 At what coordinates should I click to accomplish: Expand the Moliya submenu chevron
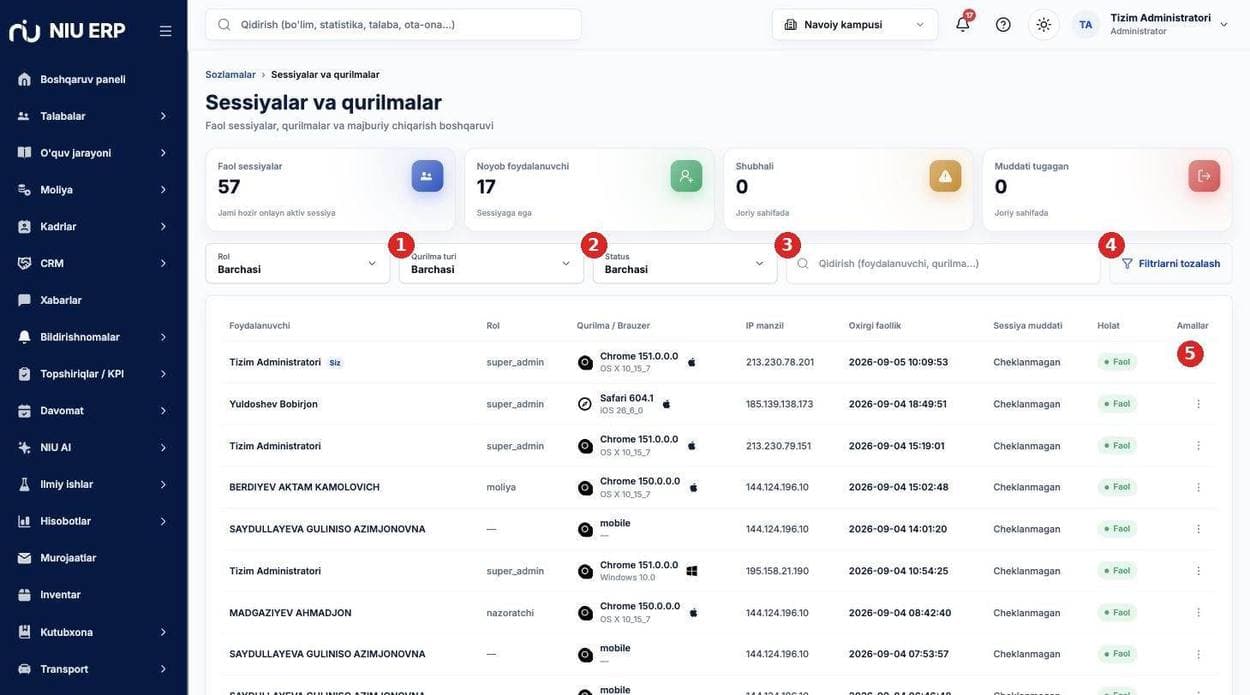[x=163, y=190]
